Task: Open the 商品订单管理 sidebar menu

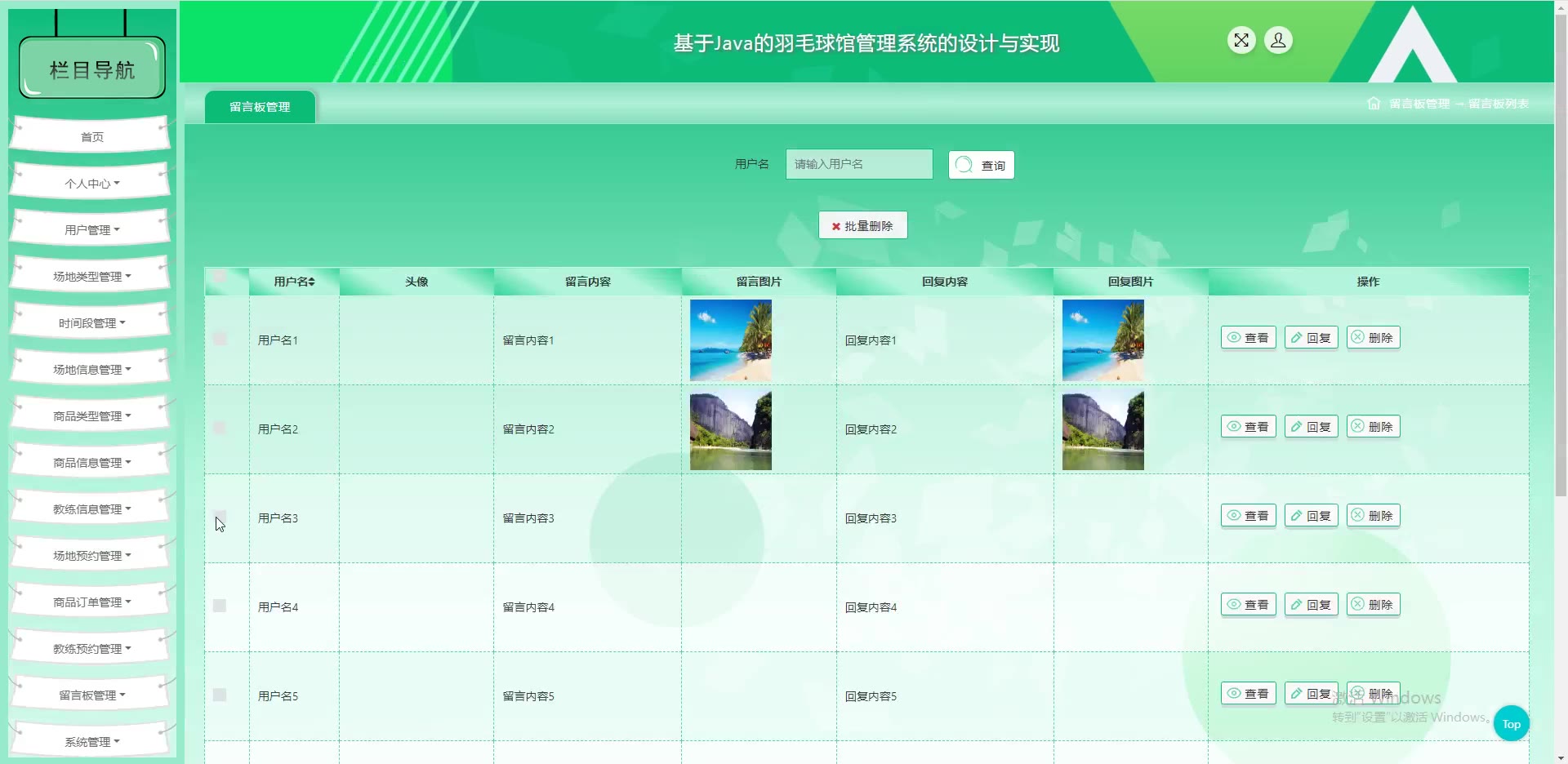Action: tap(91, 602)
